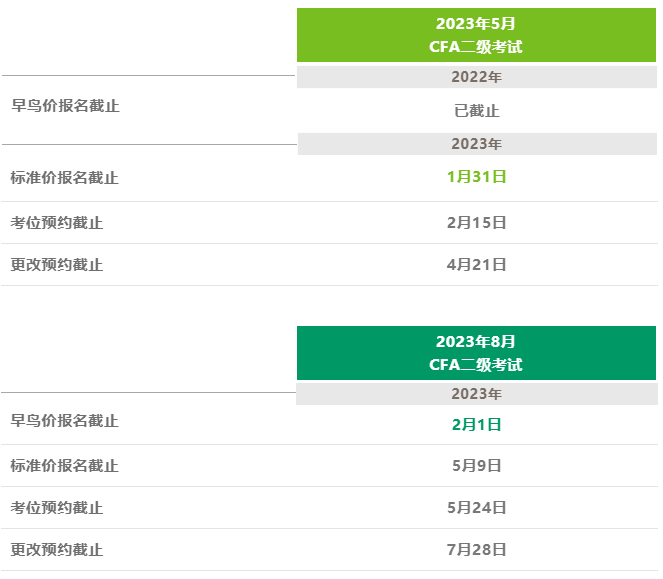
Task: Click 考位预约截止 label in May table
Action: pos(57,223)
